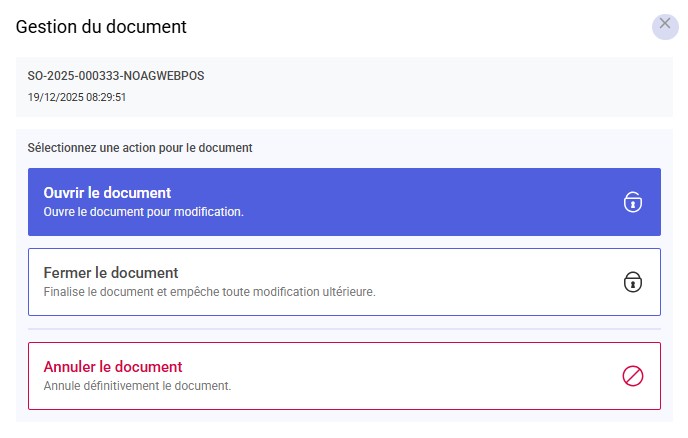The width and height of the screenshot is (688, 438).
Task: Click the "Finalise le document" description text
Action: [209, 292]
